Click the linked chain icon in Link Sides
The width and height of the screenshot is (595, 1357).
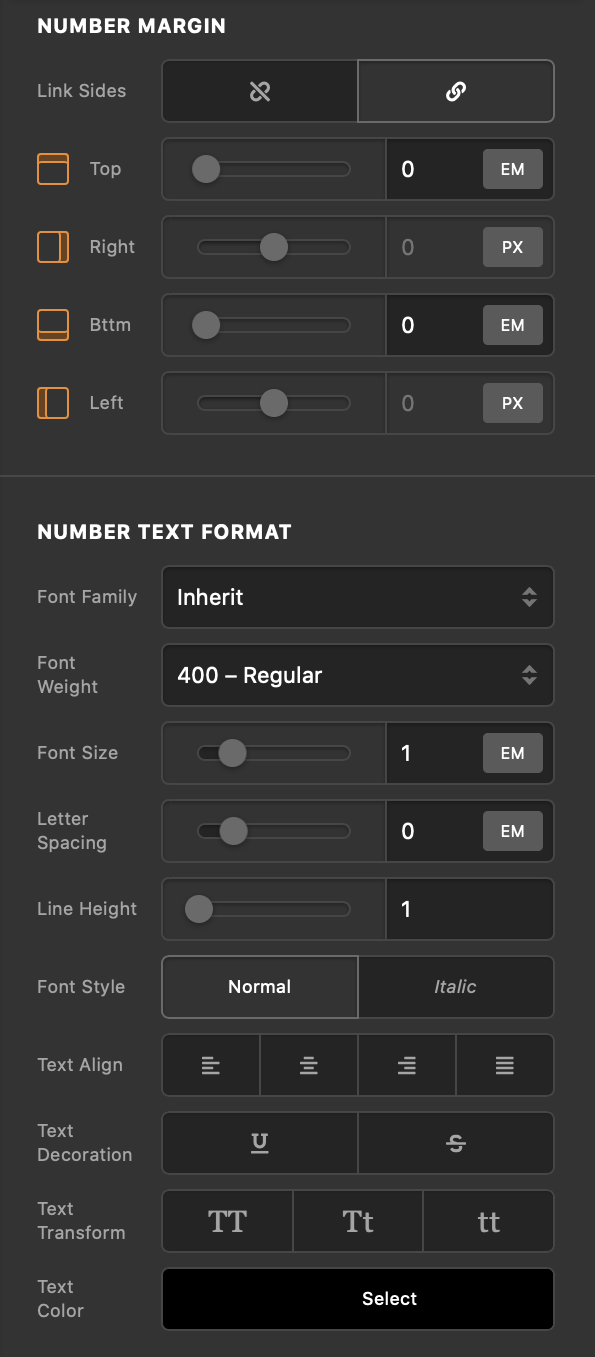[456, 91]
